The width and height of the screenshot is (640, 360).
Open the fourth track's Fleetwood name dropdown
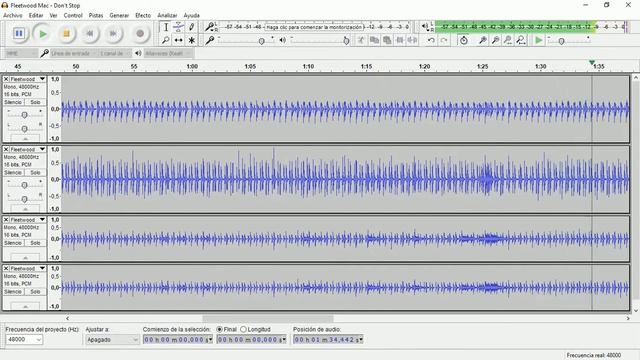point(28,268)
